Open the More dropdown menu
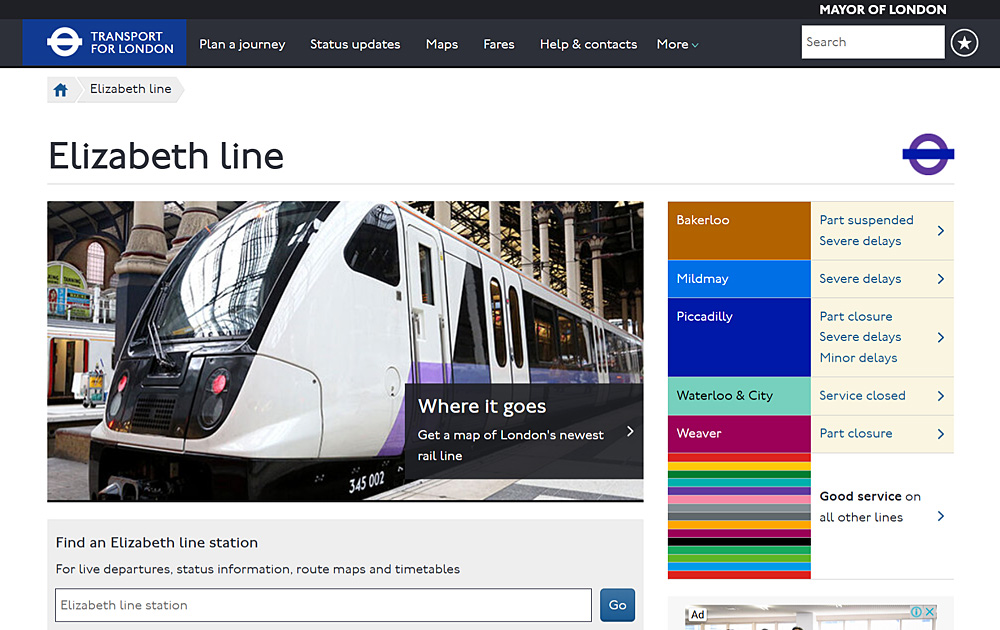This screenshot has height=630, width=1000. (x=677, y=44)
